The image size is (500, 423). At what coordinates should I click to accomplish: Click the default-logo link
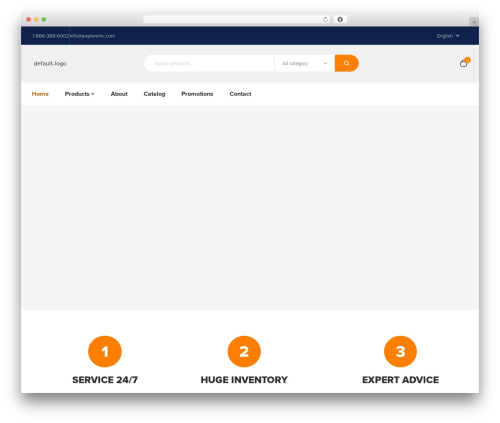point(50,63)
